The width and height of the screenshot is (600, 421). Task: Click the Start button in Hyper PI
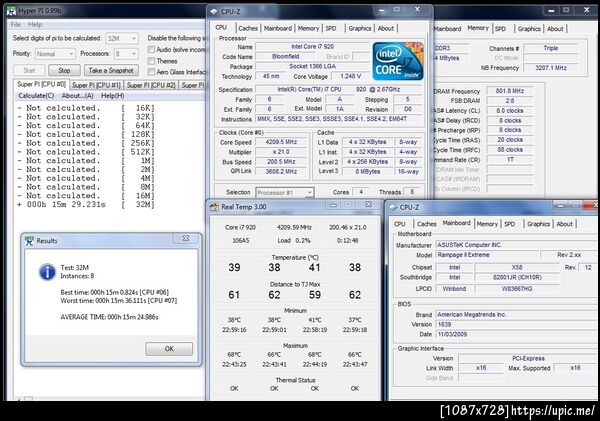pos(29,70)
